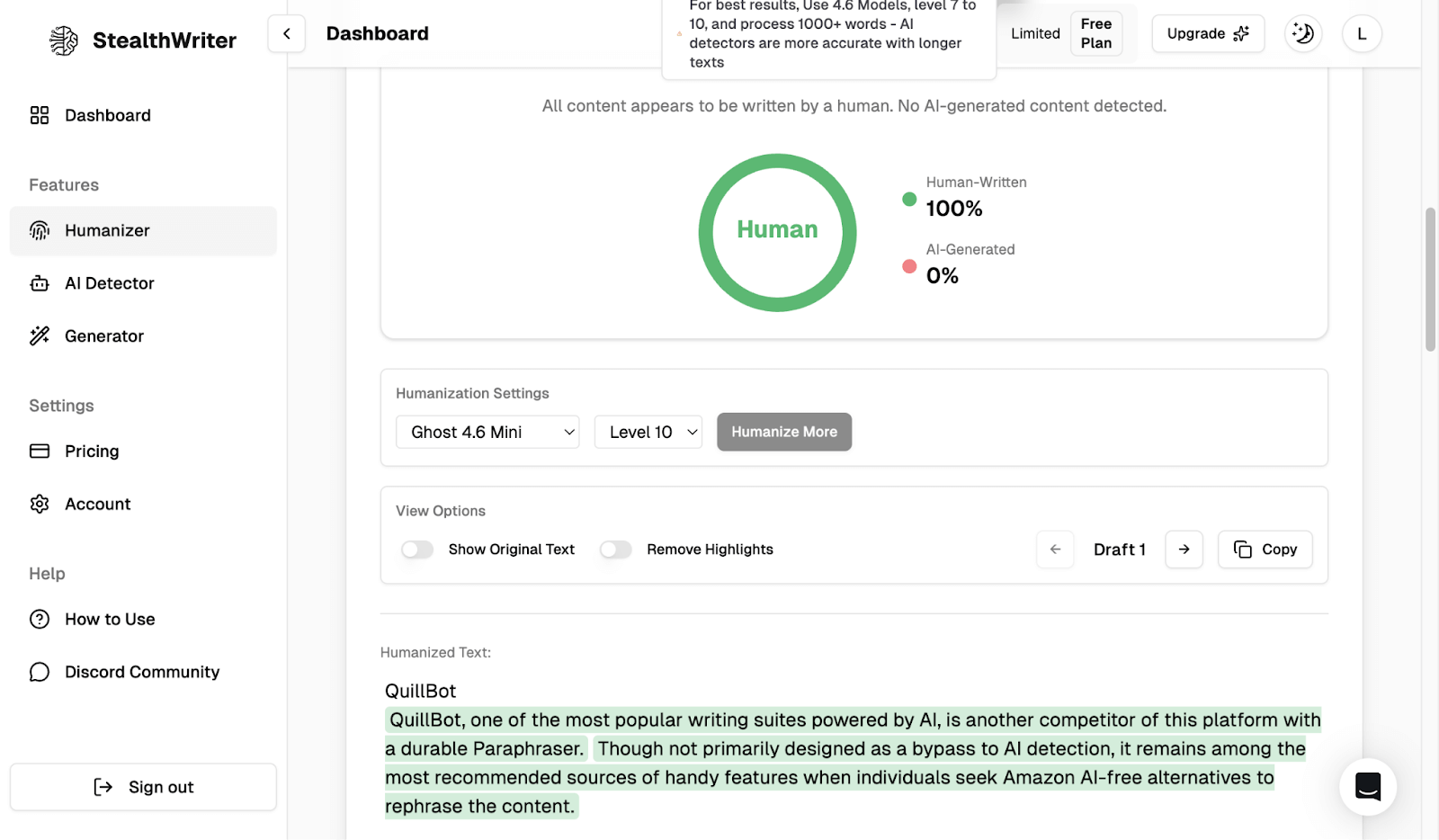Click the Humanization Settings label
This screenshot has height=840, width=1439.
[472, 393]
